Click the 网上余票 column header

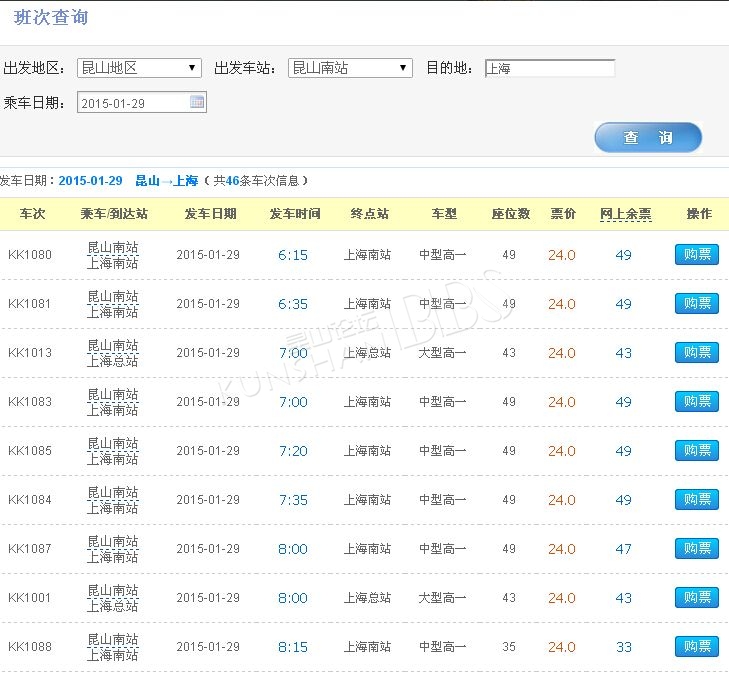625,214
